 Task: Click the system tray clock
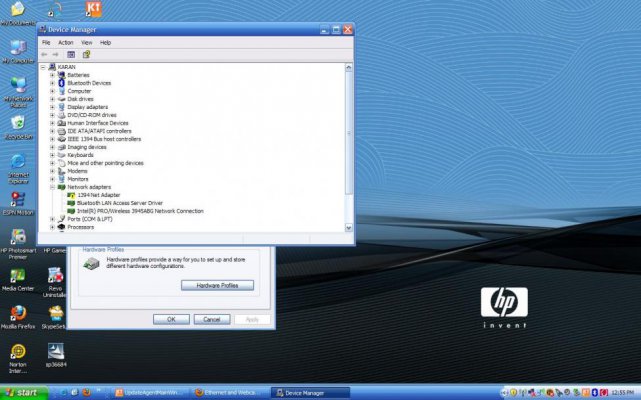coord(622,393)
